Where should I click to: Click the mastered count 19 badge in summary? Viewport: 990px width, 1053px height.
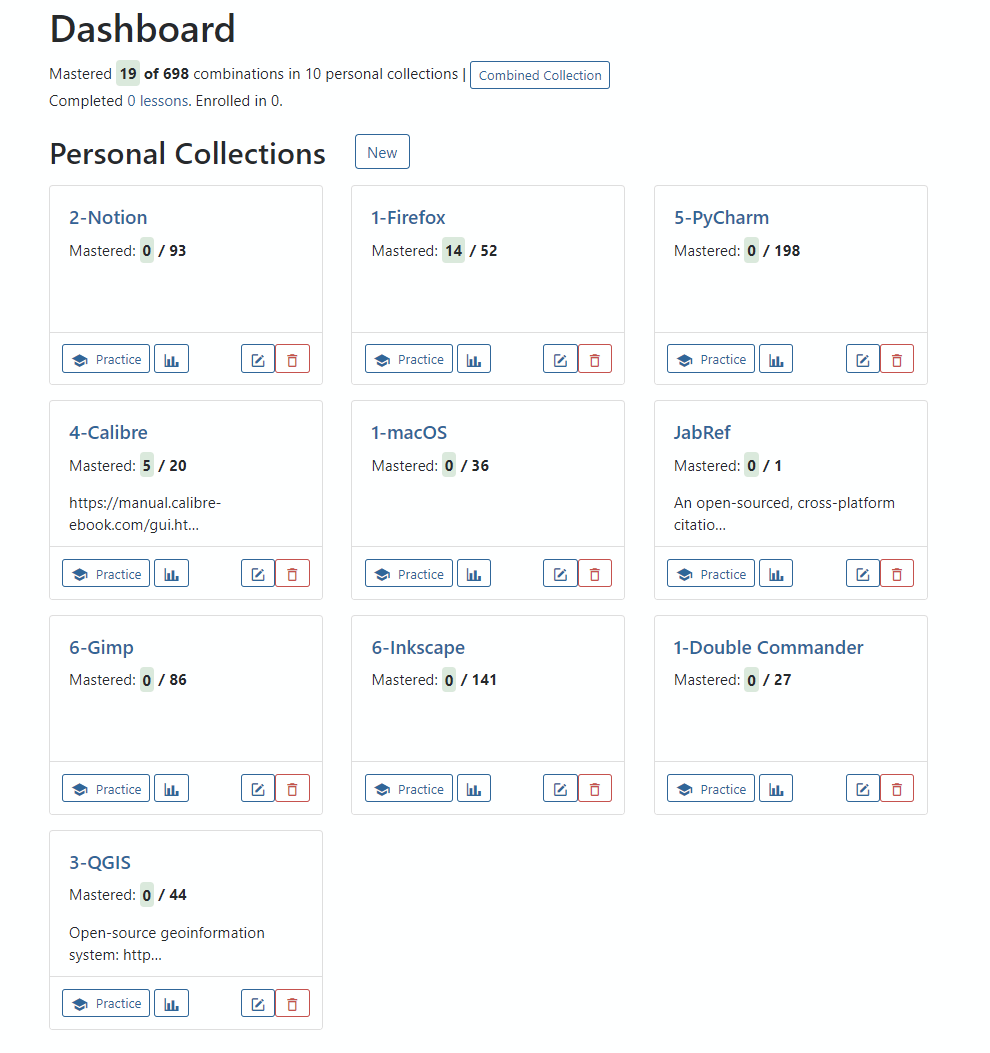pos(128,73)
